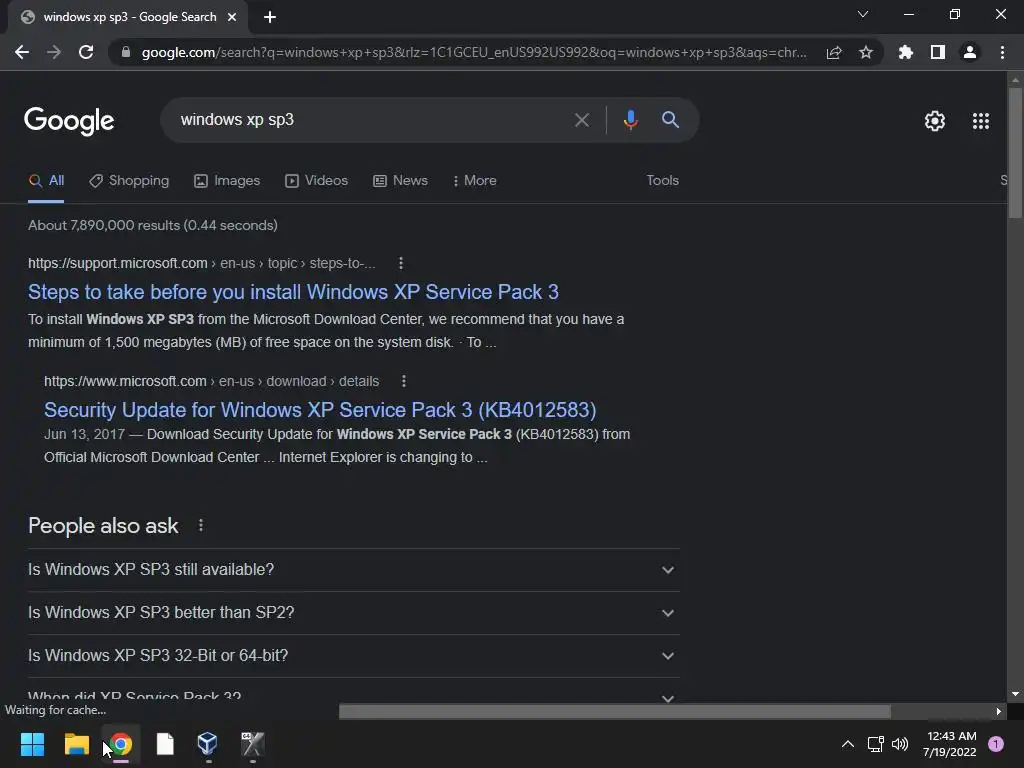The width and height of the screenshot is (1024, 768).
Task: Expand 'Is Windows XP SP3 still available?'
Action: tap(353, 569)
